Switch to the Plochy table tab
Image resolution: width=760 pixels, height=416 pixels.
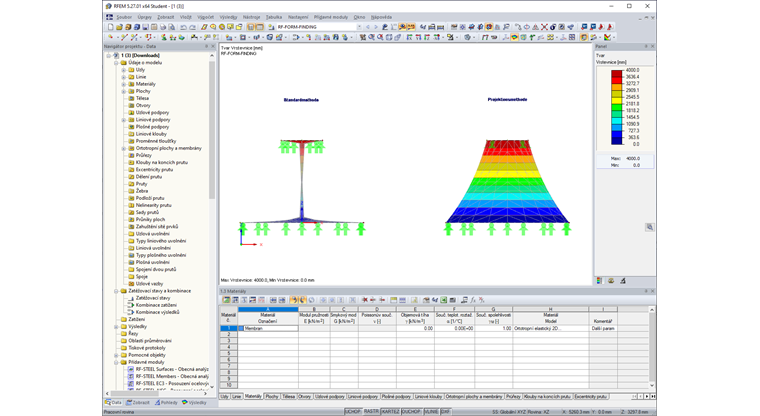tap(272, 397)
